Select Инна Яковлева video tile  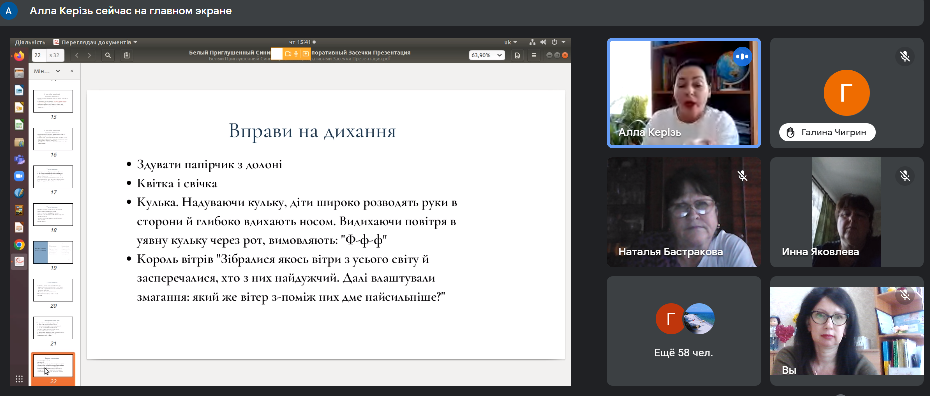click(x=847, y=212)
